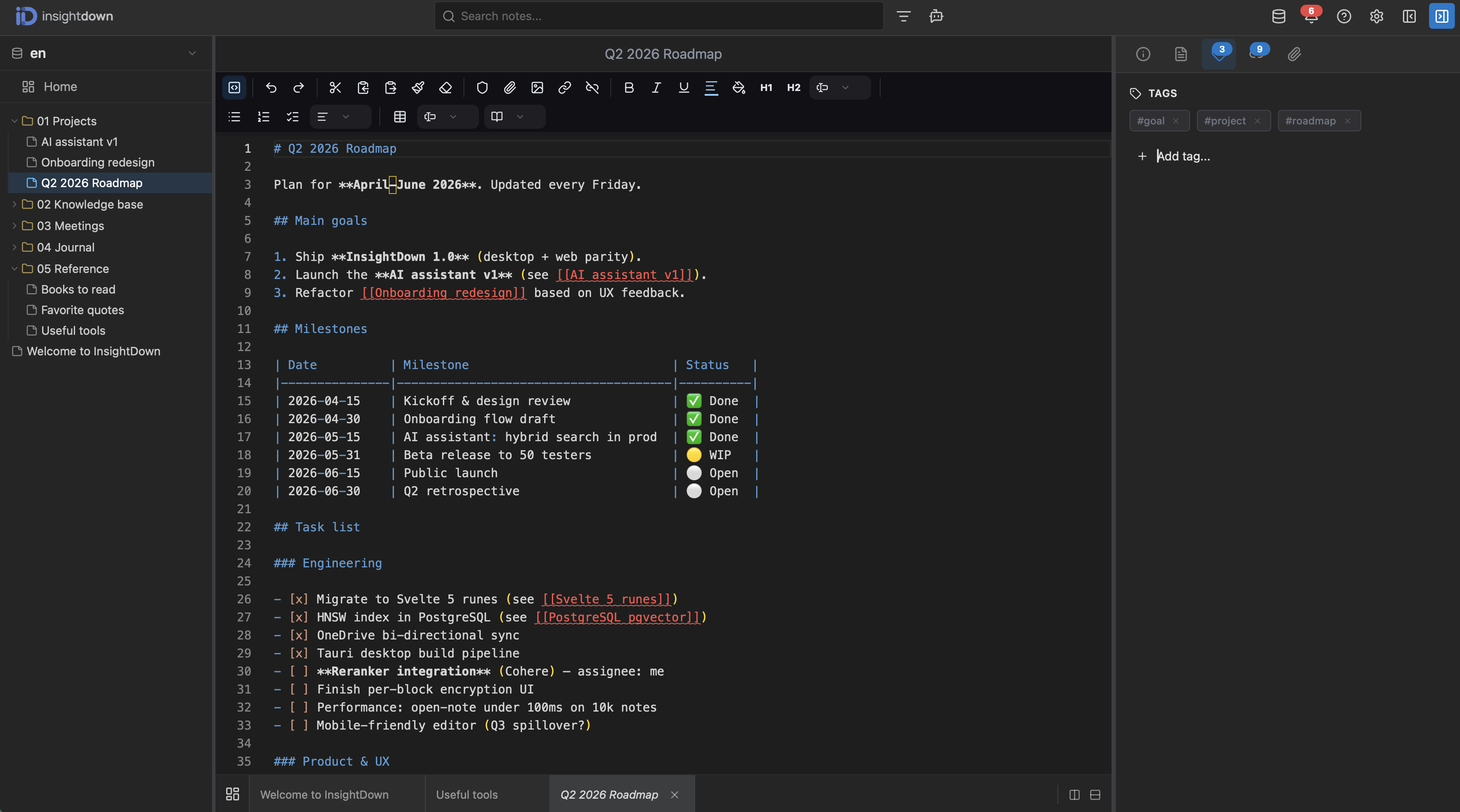Open settings gear icon

(1377, 16)
